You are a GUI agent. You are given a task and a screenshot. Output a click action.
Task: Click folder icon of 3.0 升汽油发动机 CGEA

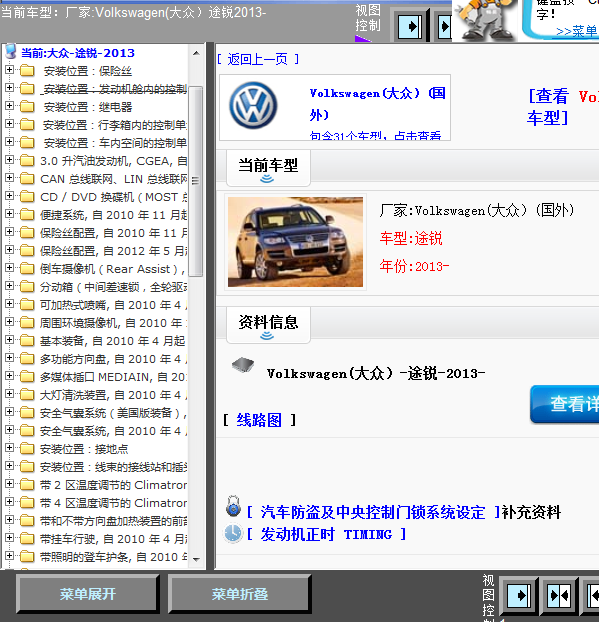(27, 161)
